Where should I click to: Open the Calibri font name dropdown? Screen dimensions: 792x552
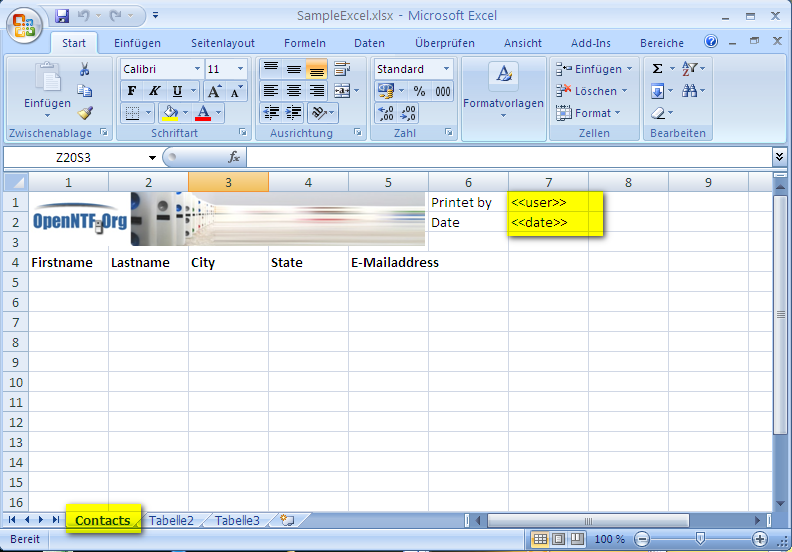(x=196, y=69)
